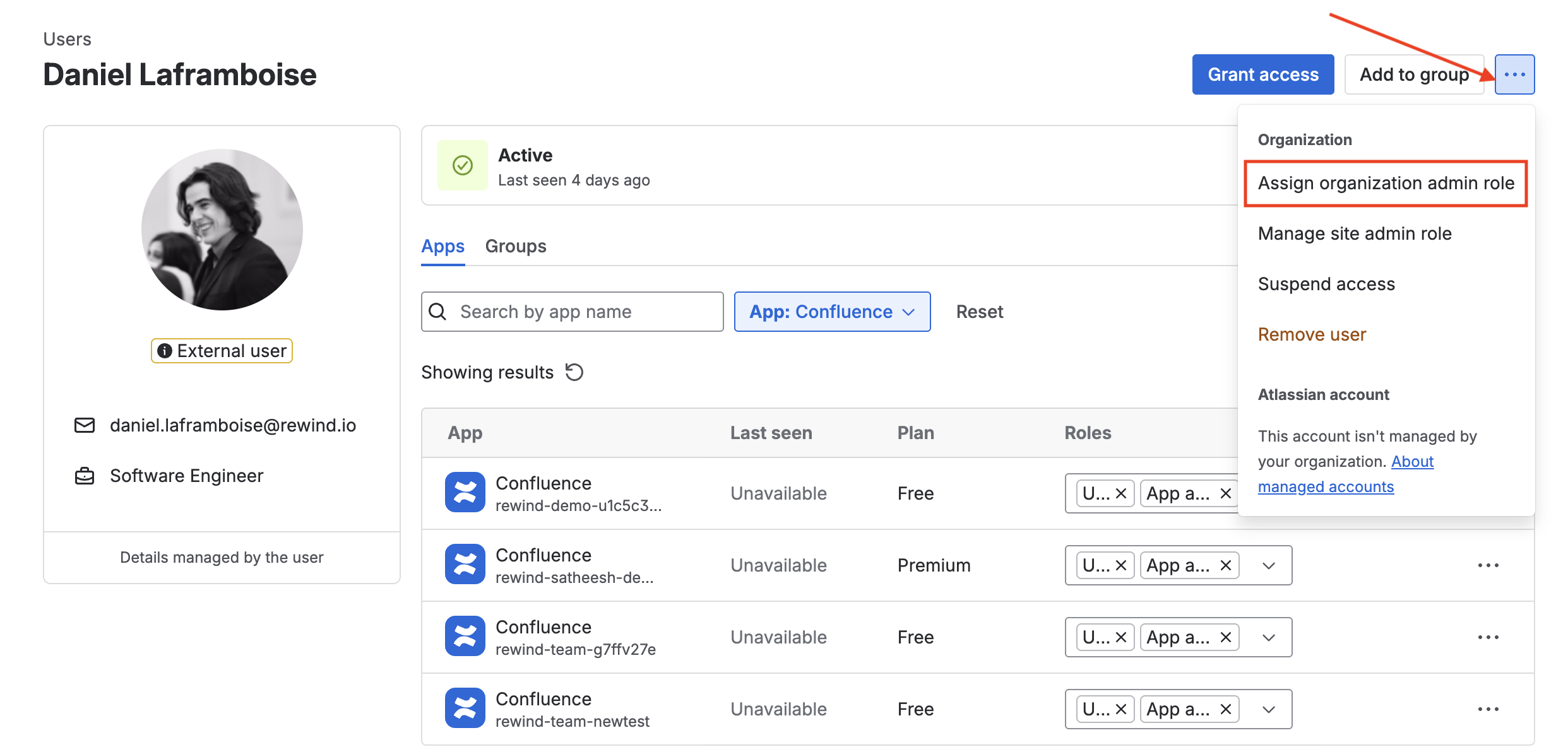Click the Last seen column header
The height and width of the screenshot is (752, 1568).
pyautogui.click(x=771, y=433)
